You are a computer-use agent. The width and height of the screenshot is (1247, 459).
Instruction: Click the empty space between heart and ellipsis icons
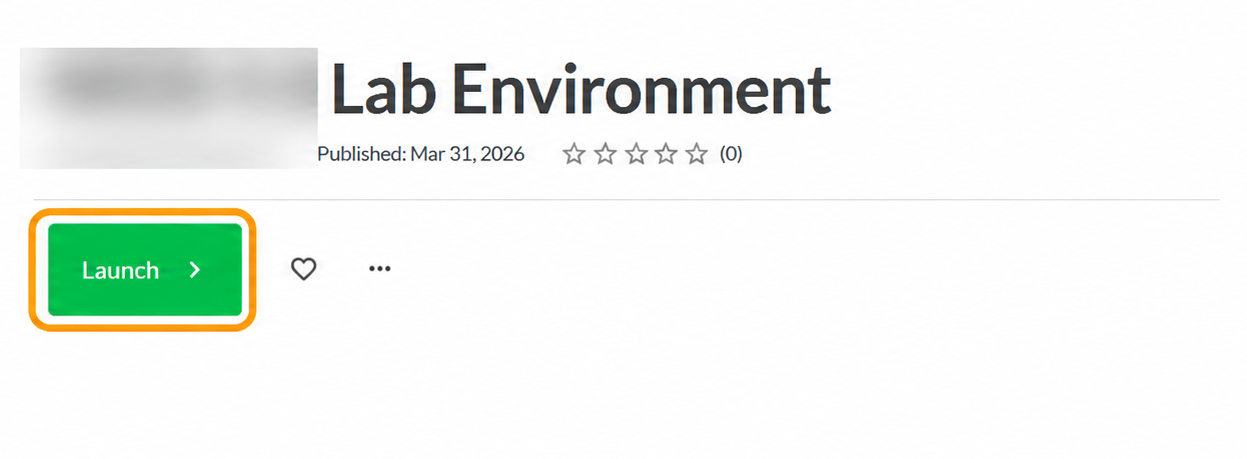(342, 269)
